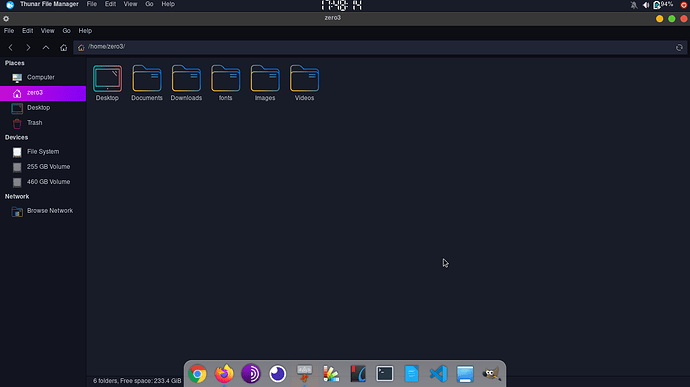Open the top panel global File menu
Viewport: 690px width, 387px height.
tap(92, 4)
